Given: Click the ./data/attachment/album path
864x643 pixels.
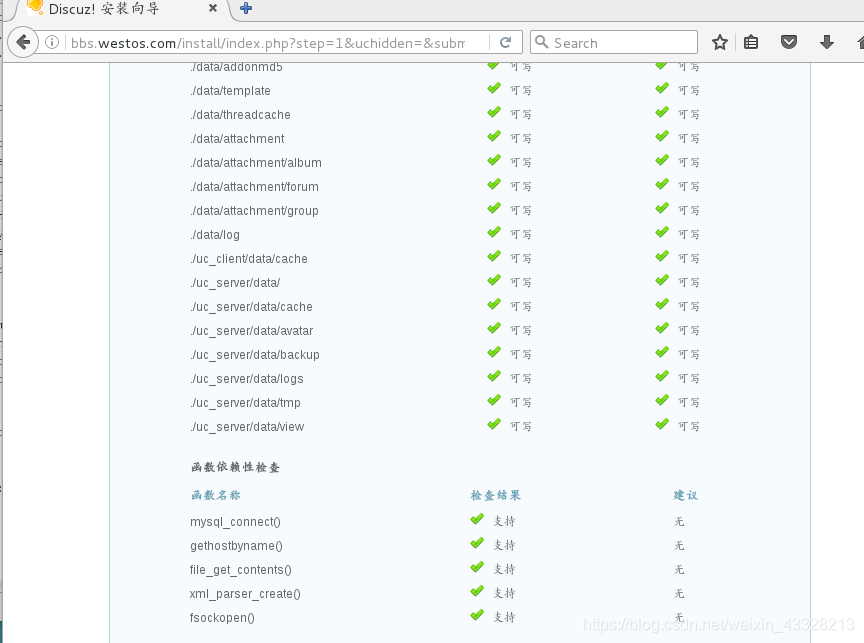Looking at the screenshot, I should [256, 163].
